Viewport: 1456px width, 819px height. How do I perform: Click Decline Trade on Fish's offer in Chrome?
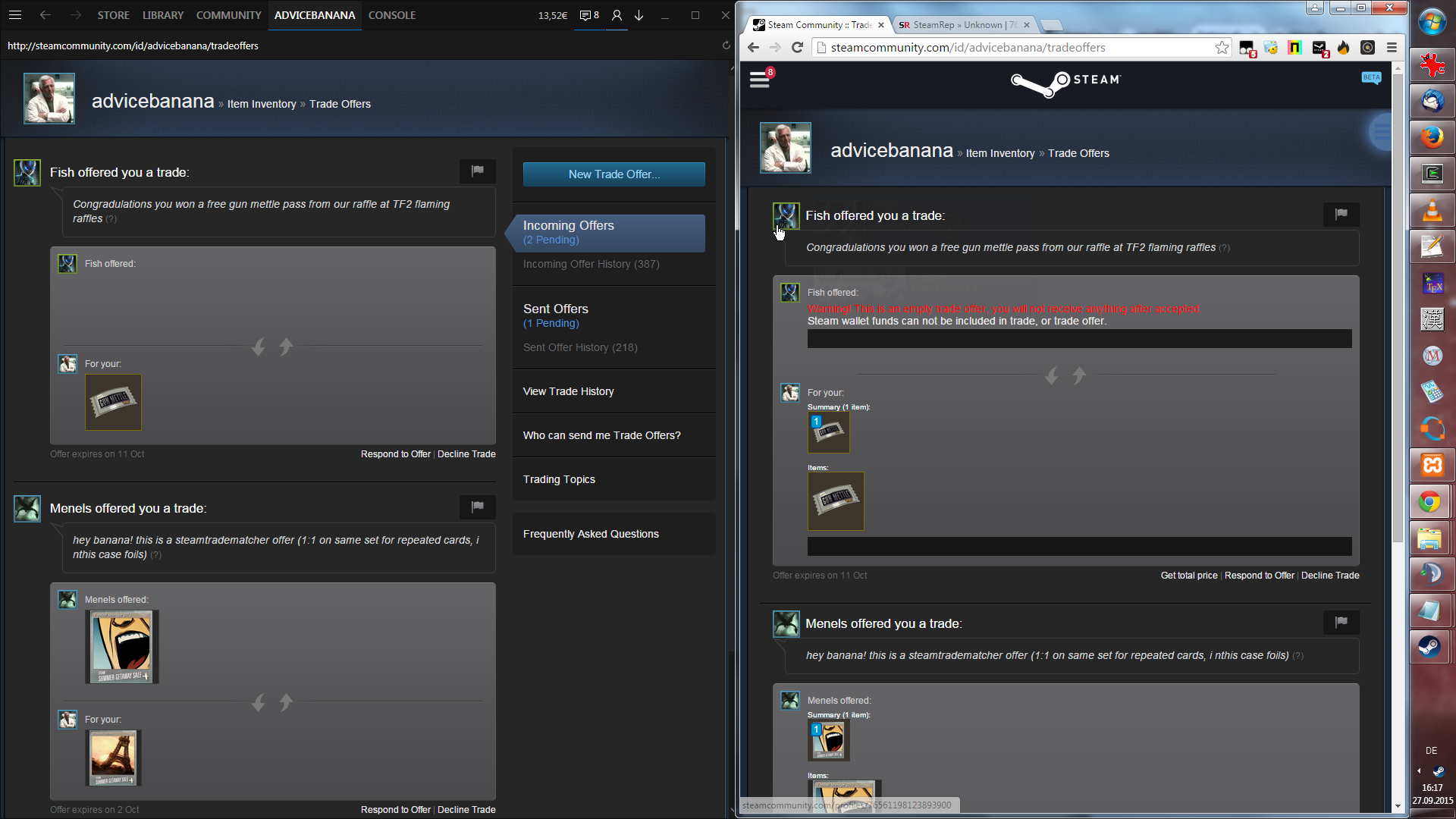point(1329,576)
